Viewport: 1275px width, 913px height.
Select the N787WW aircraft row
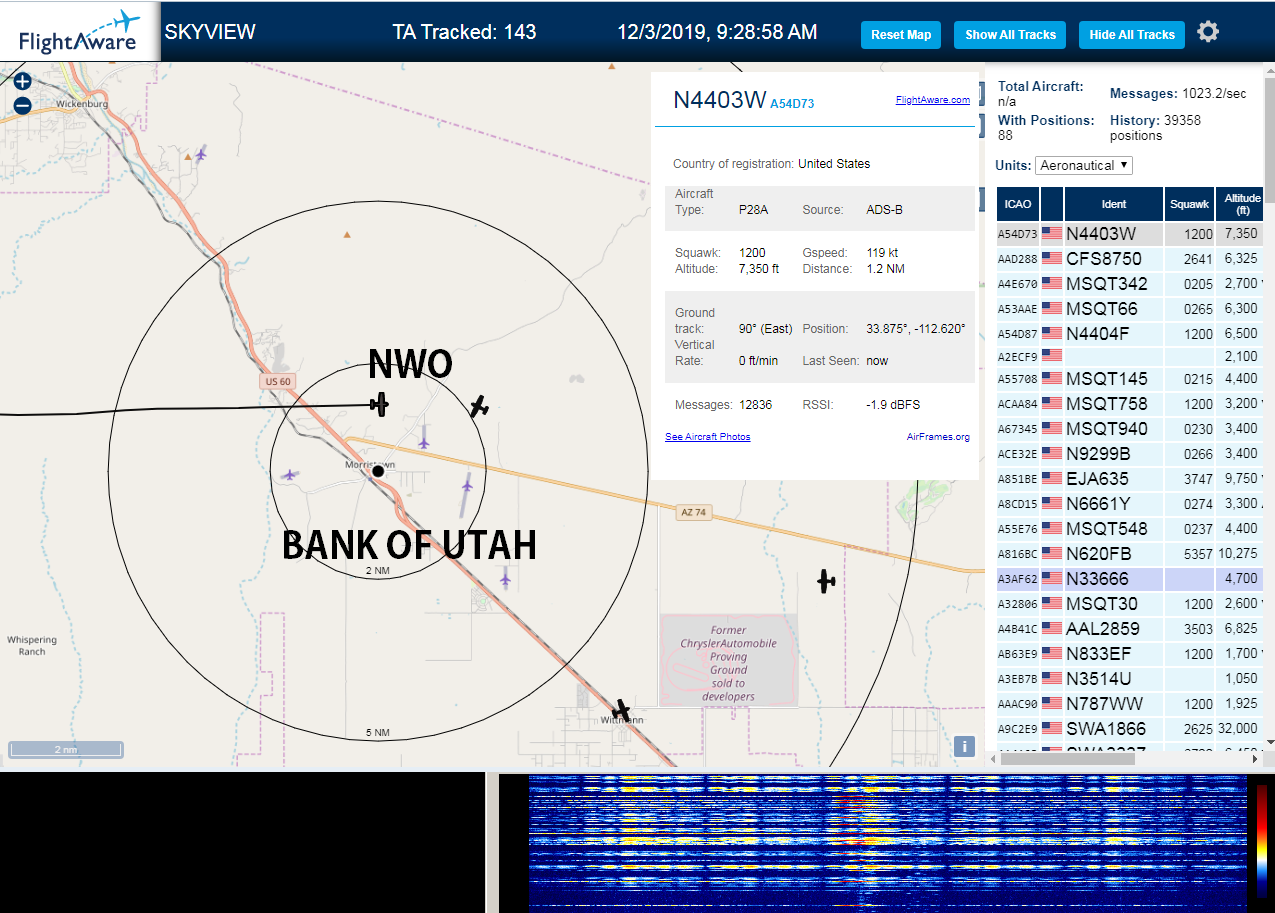(1130, 704)
